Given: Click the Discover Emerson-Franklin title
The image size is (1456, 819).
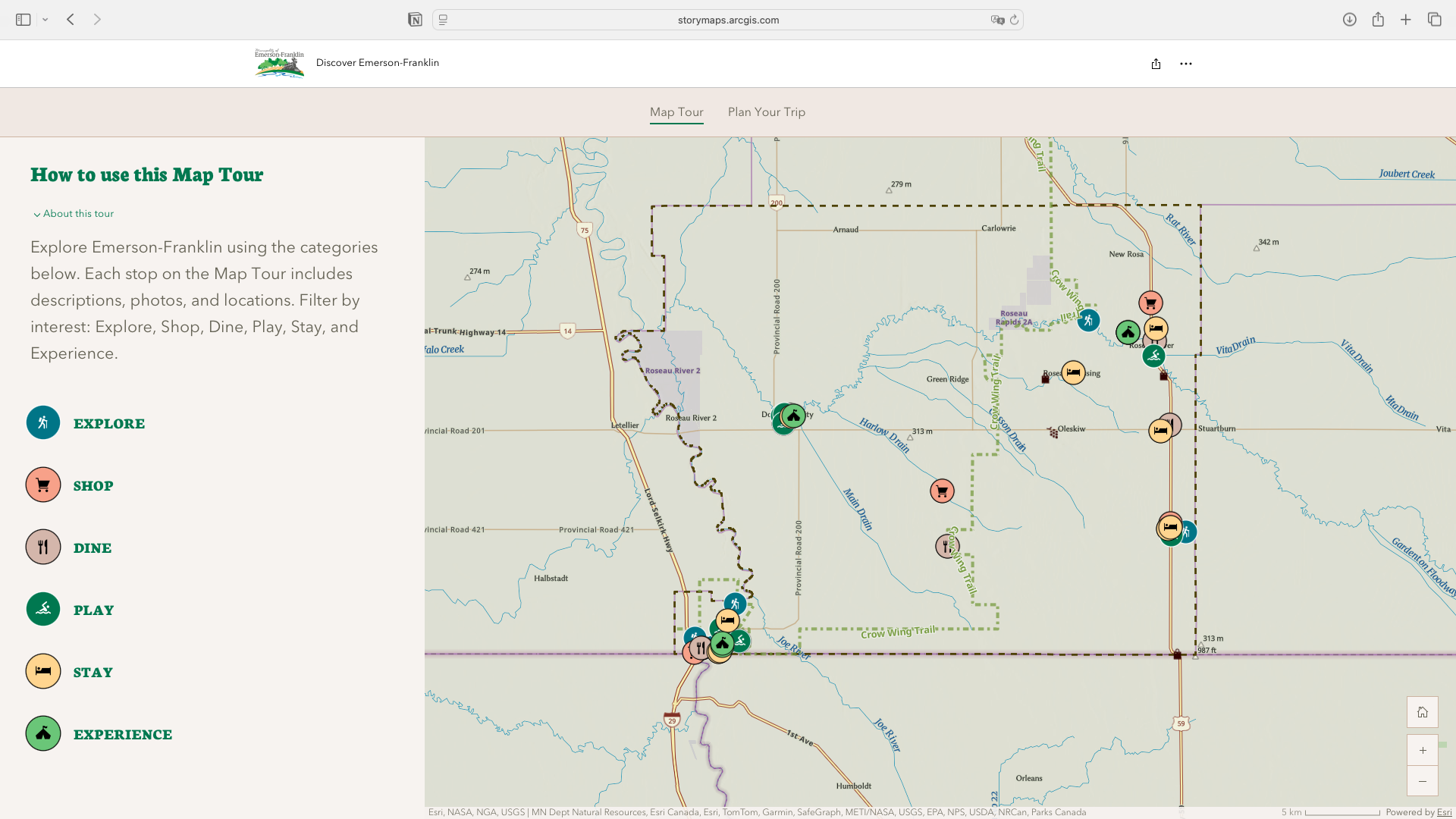Looking at the screenshot, I should tap(378, 63).
